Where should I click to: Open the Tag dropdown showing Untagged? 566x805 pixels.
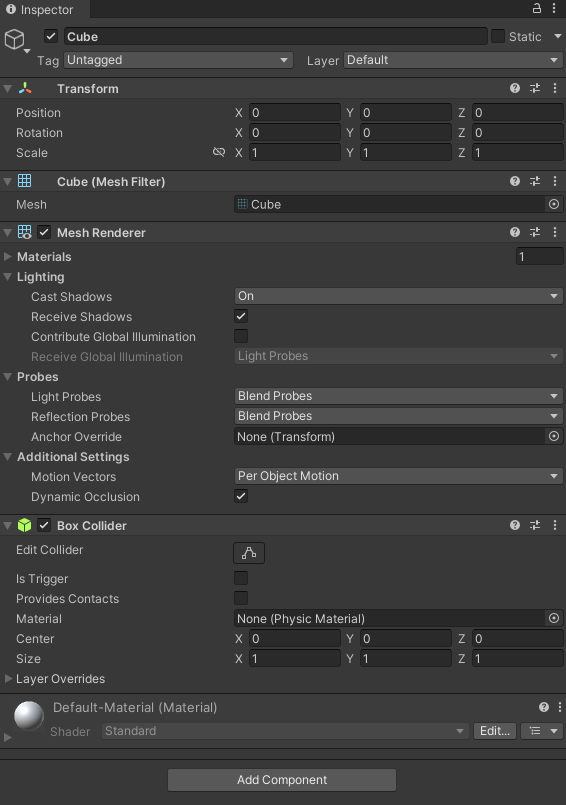(x=178, y=60)
